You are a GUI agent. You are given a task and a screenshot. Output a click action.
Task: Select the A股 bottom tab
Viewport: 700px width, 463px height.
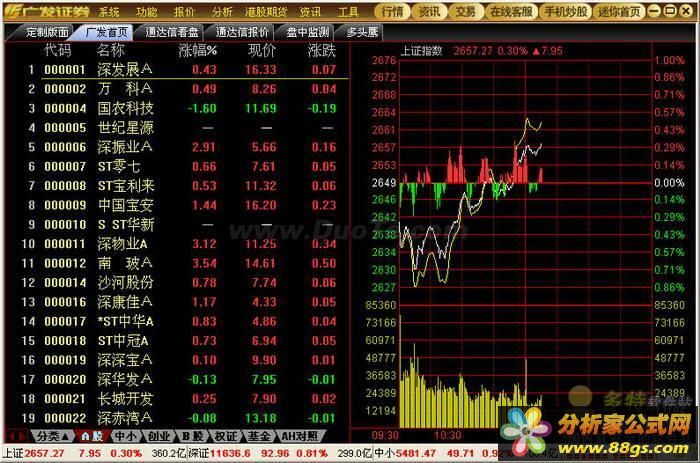(x=92, y=436)
